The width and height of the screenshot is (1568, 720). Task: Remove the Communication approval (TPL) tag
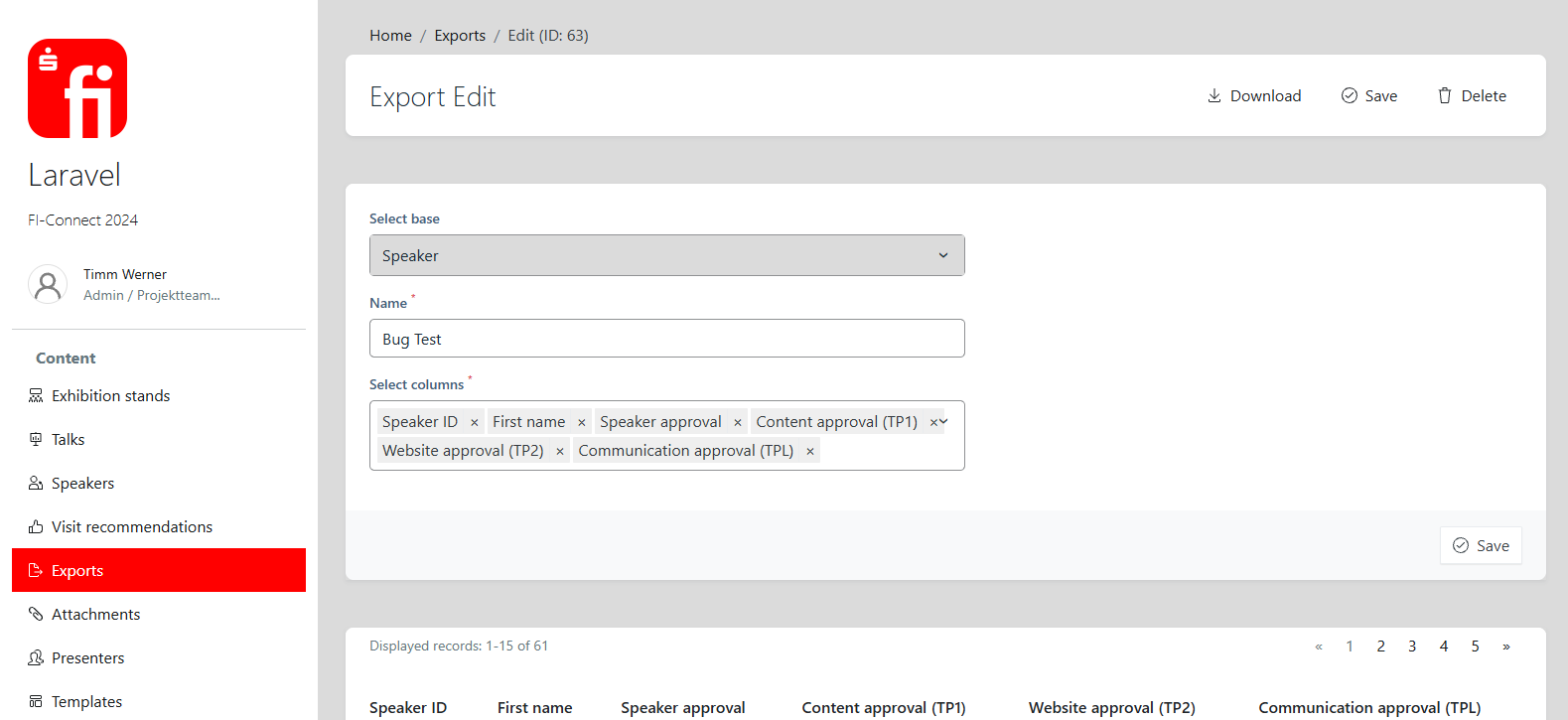point(810,451)
